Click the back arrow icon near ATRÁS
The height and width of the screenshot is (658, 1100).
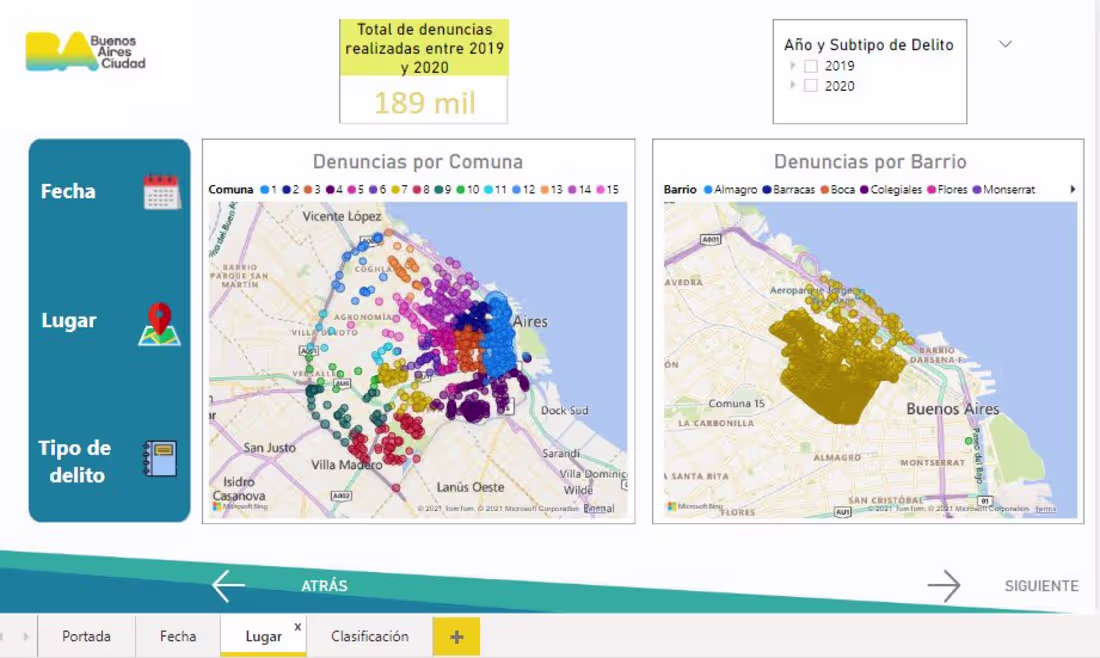229,585
